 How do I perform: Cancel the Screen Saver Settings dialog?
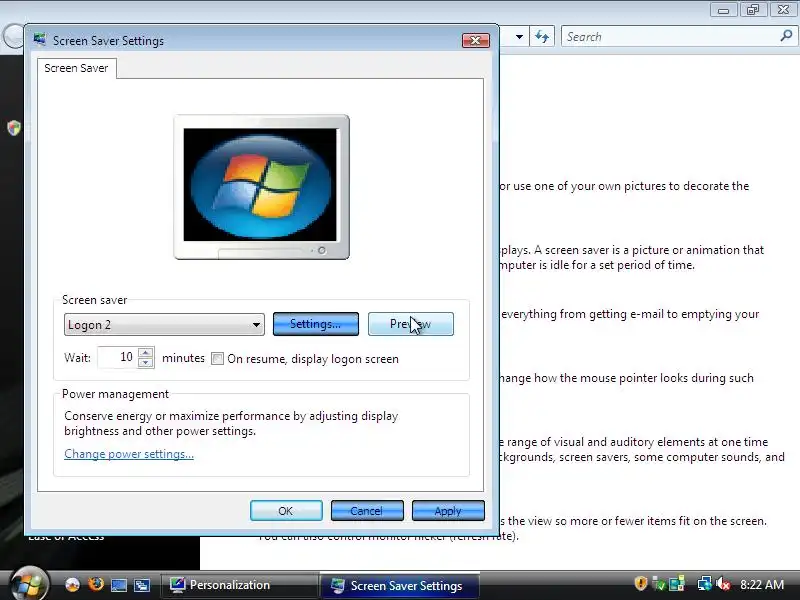(367, 511)
